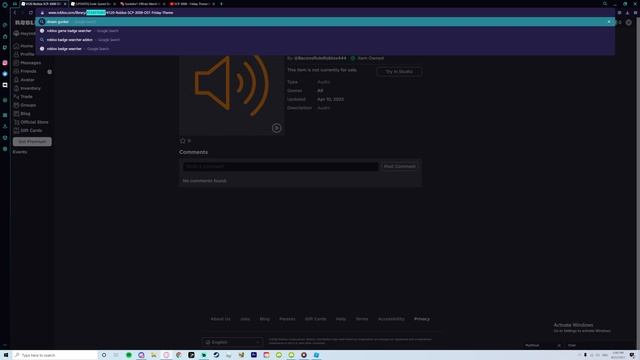This screenshot has height=360, width=640.
Task: Open the Windows Start menu
Action: [6, 355]
